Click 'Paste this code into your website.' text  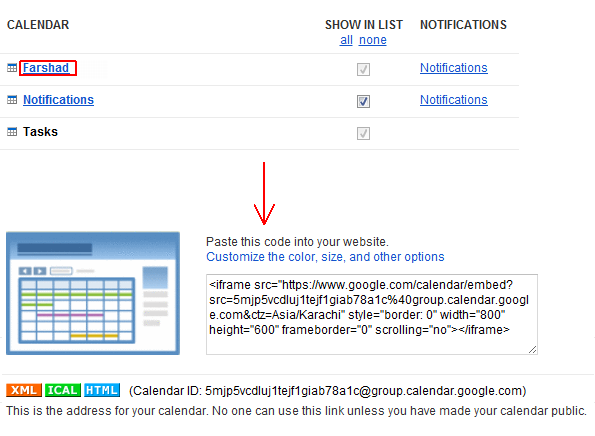tap(297, 242)
